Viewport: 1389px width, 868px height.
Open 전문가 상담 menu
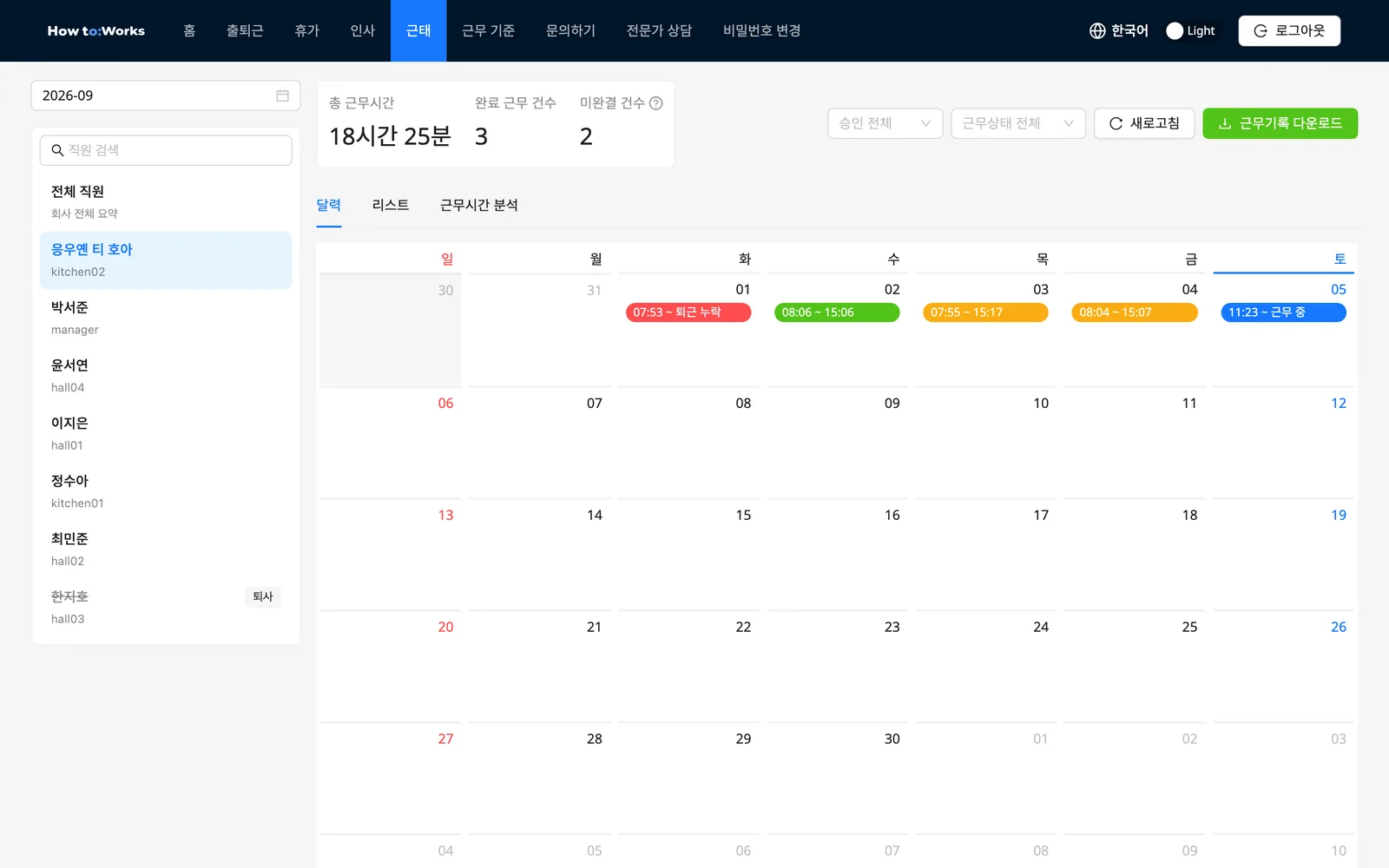tap(659, 31)
